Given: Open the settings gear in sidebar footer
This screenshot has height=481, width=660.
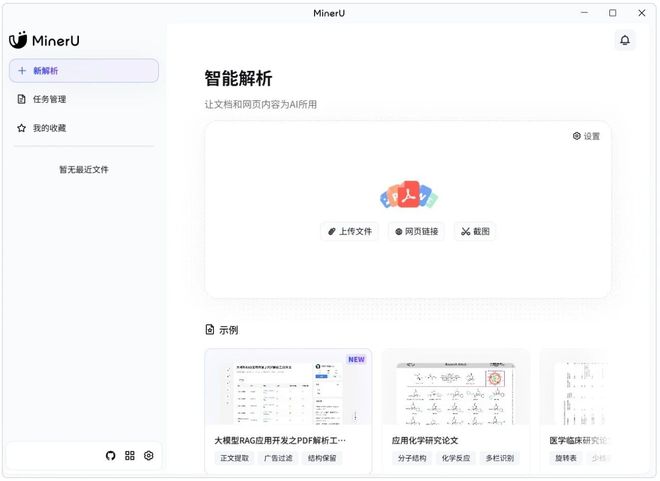Looking at the screenshot, I should [x=149, y=456].
